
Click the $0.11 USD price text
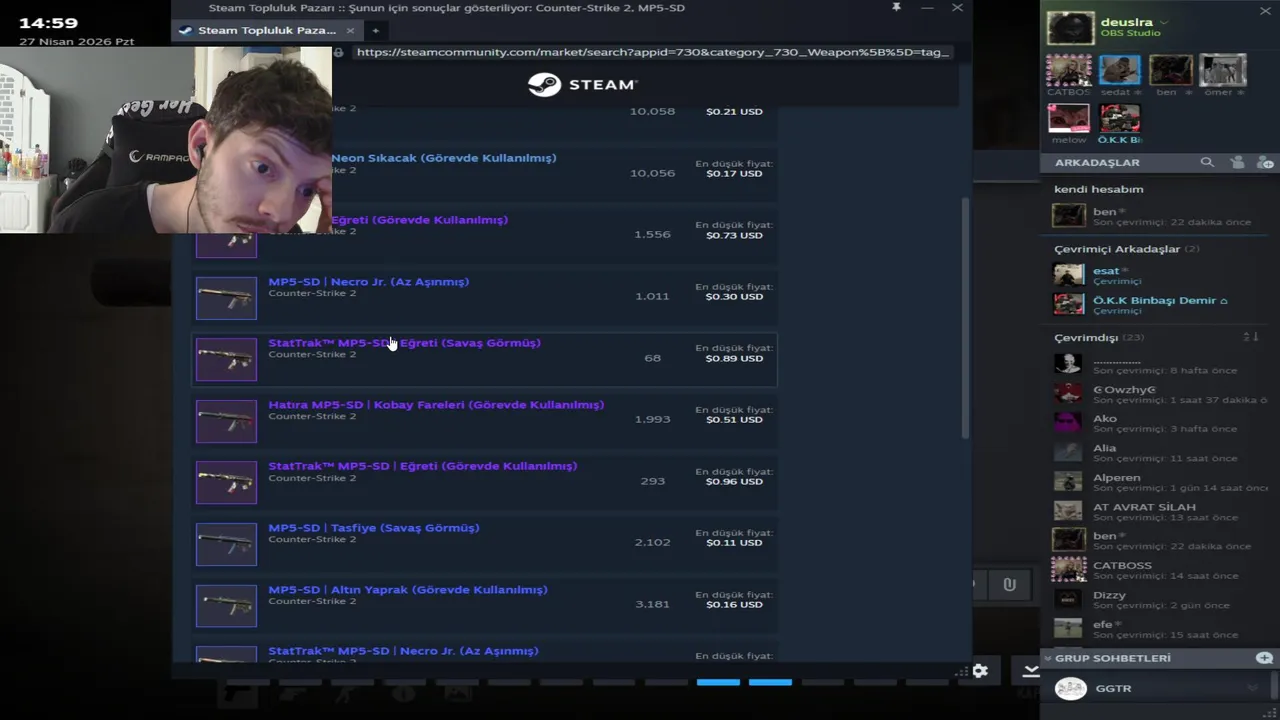point(734,542)
